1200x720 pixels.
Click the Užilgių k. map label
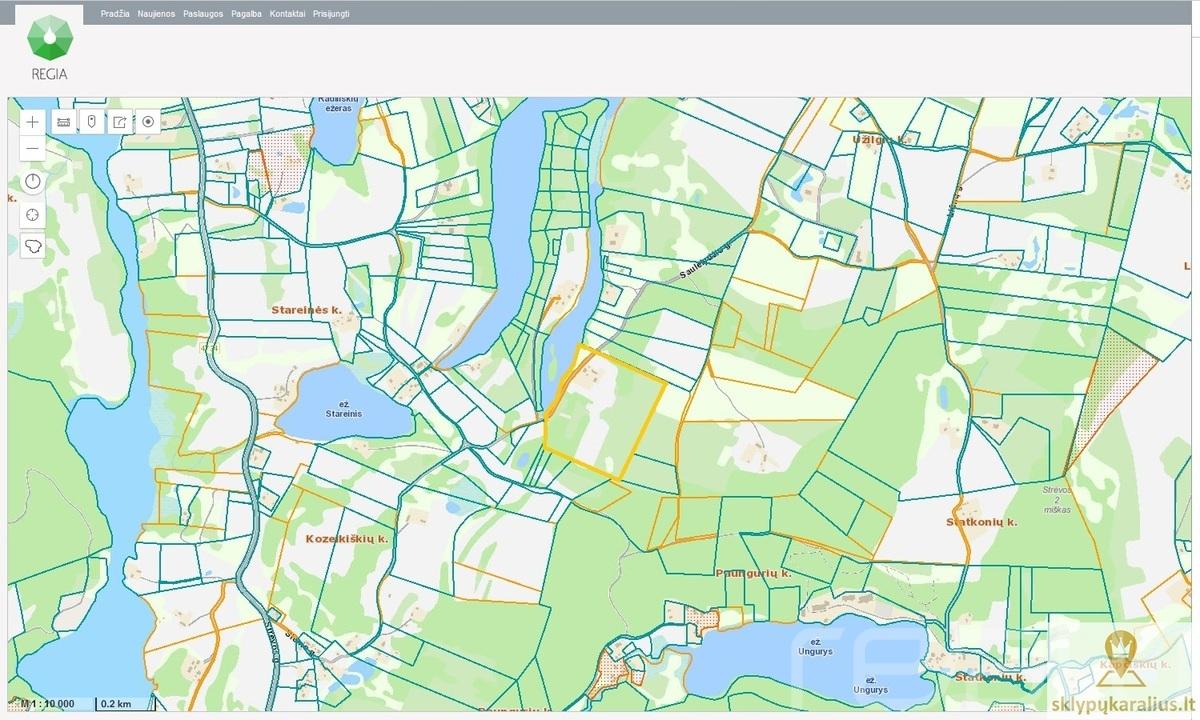(880, 140)
